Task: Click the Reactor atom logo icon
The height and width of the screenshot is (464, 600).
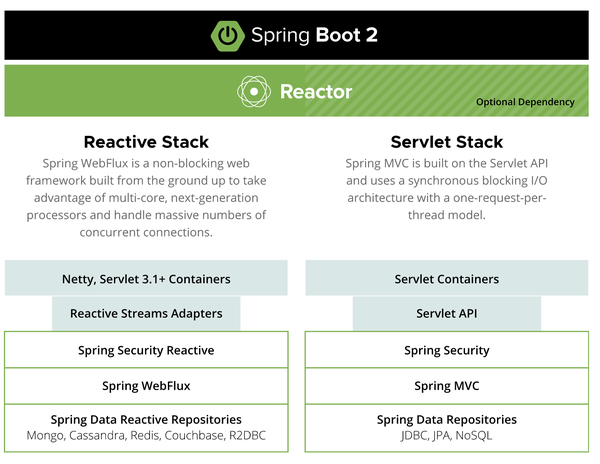Action: [x=253, y=92]
